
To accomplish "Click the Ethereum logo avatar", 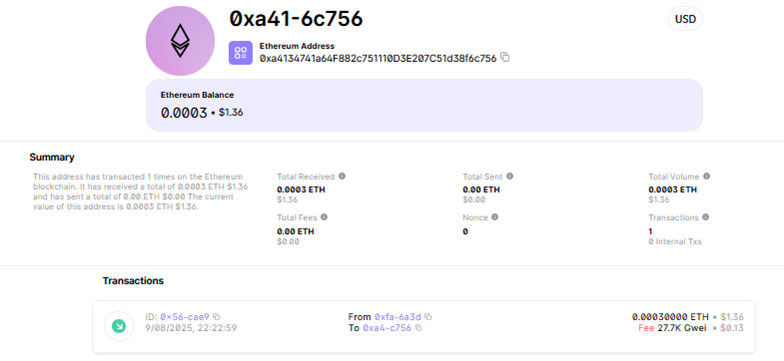I will coord(180,41).
